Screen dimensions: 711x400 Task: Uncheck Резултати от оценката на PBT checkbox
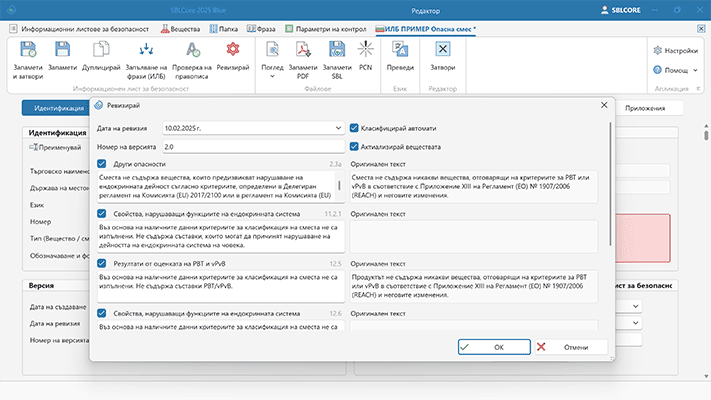[x=102, y=263]
